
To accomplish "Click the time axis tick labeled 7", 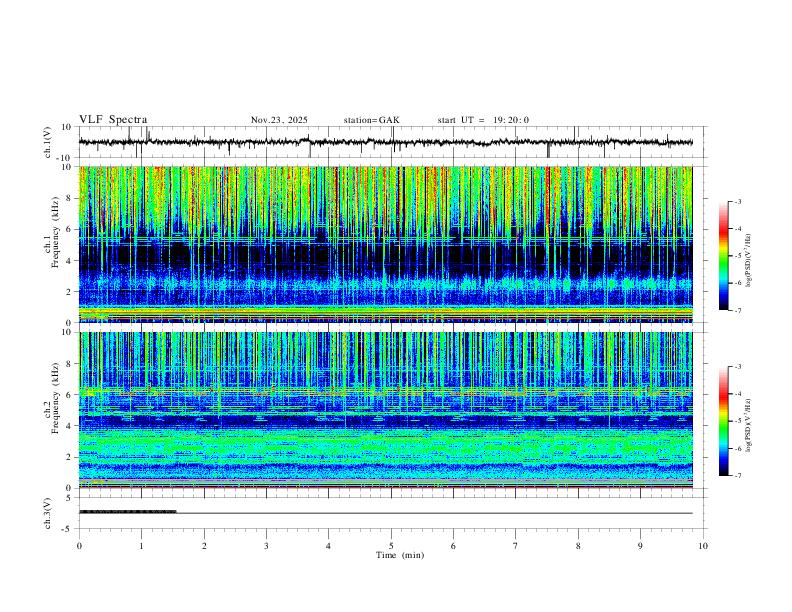I will (x=516, y=546).
